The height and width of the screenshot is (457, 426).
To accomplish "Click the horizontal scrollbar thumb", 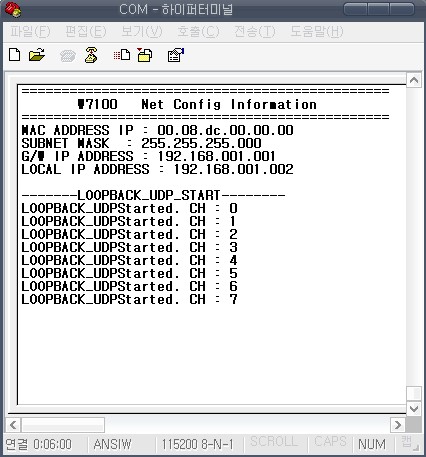I will click(x=63, y=425).
